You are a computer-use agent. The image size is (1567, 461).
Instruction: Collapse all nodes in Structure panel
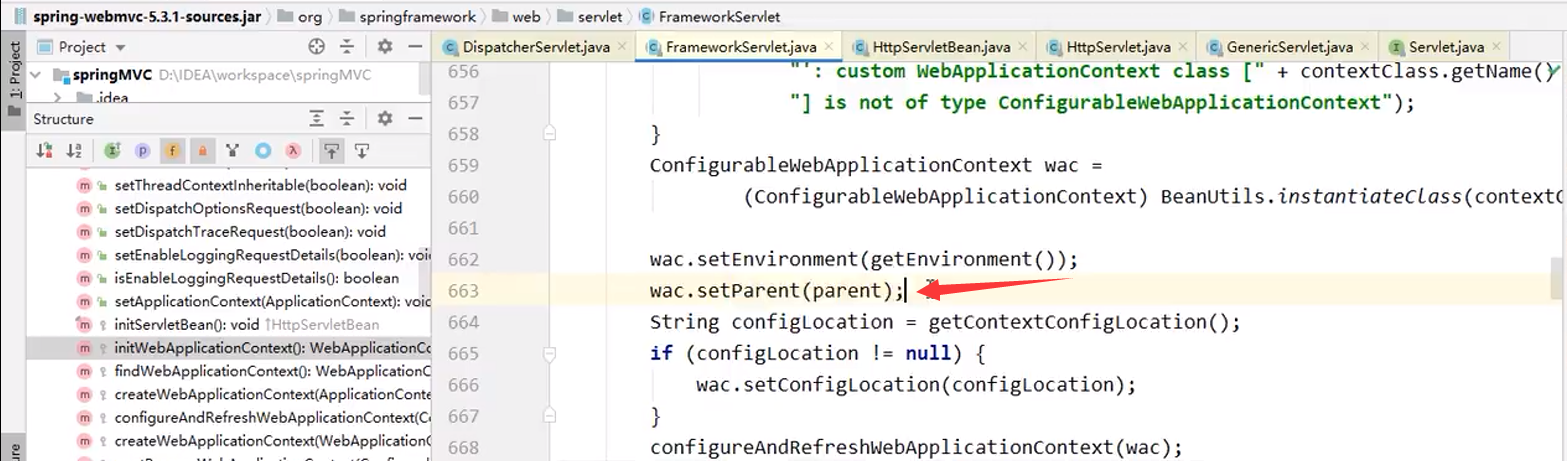(347, 119)
